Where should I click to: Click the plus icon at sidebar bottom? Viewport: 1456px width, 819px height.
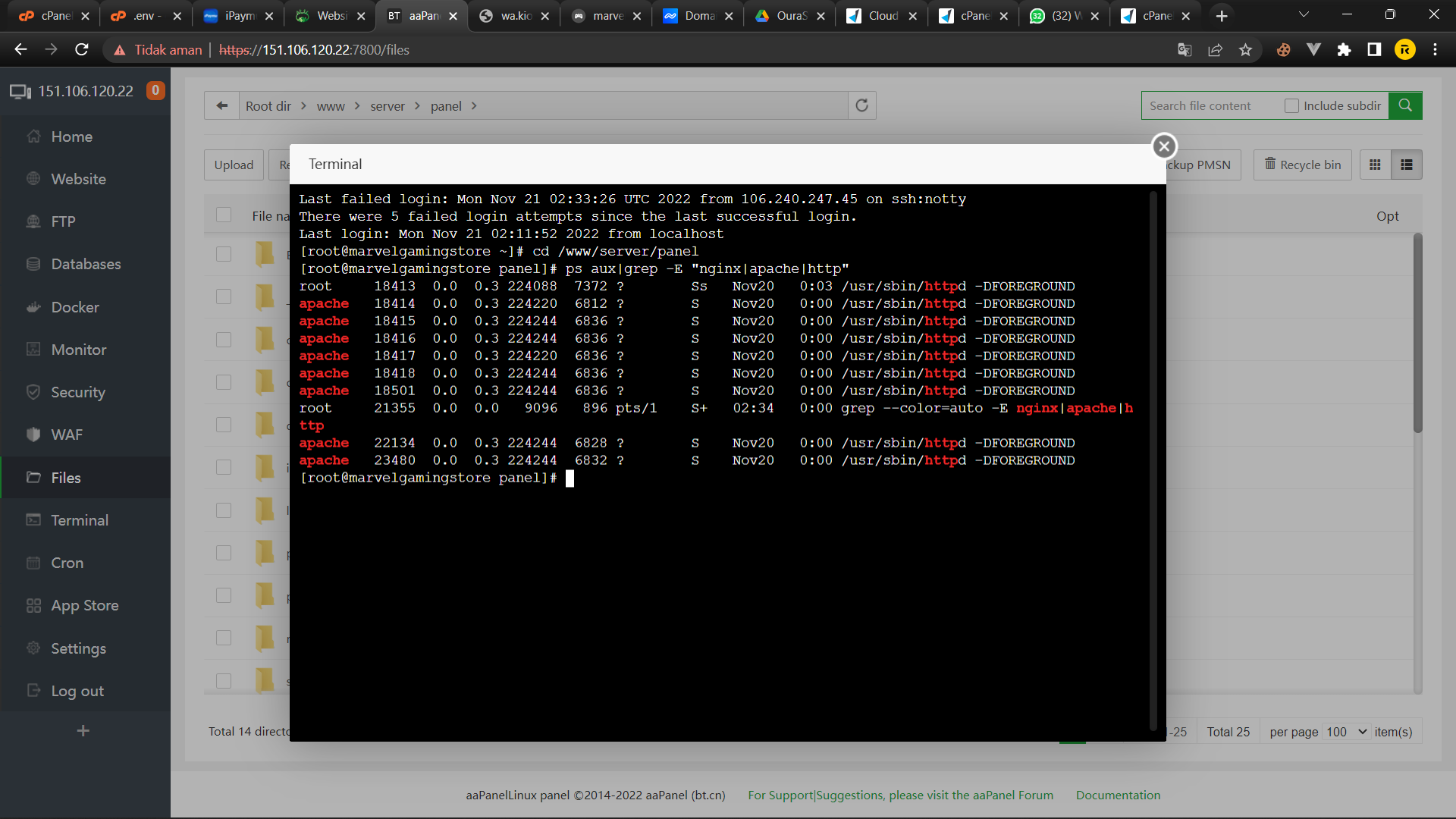(x=83, y=730)
